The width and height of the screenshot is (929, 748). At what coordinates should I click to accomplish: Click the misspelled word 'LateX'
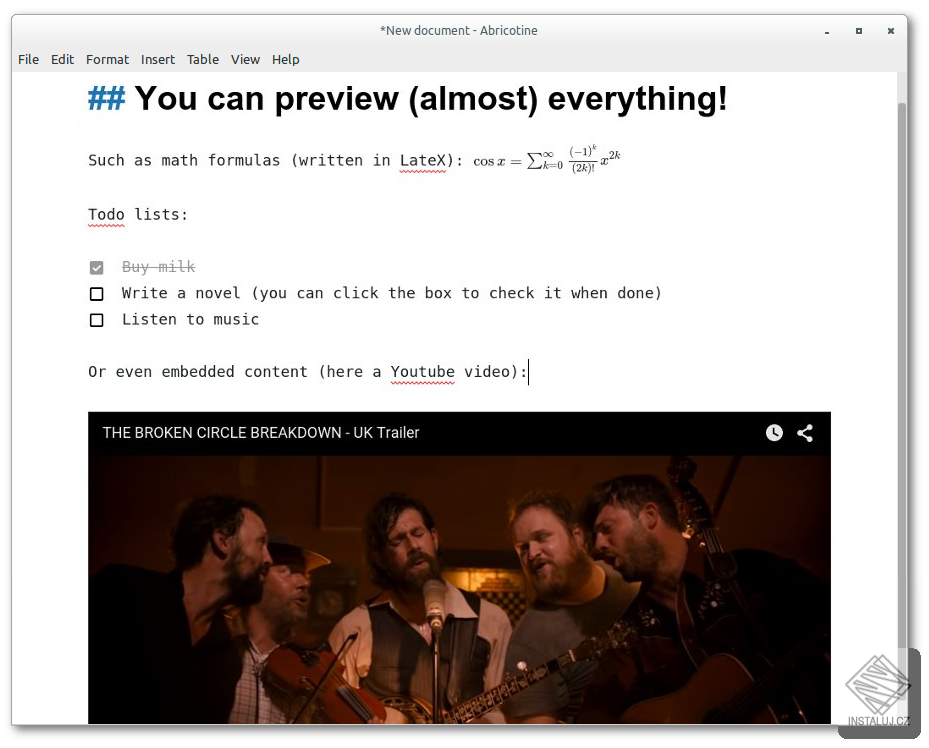(422, 160)
